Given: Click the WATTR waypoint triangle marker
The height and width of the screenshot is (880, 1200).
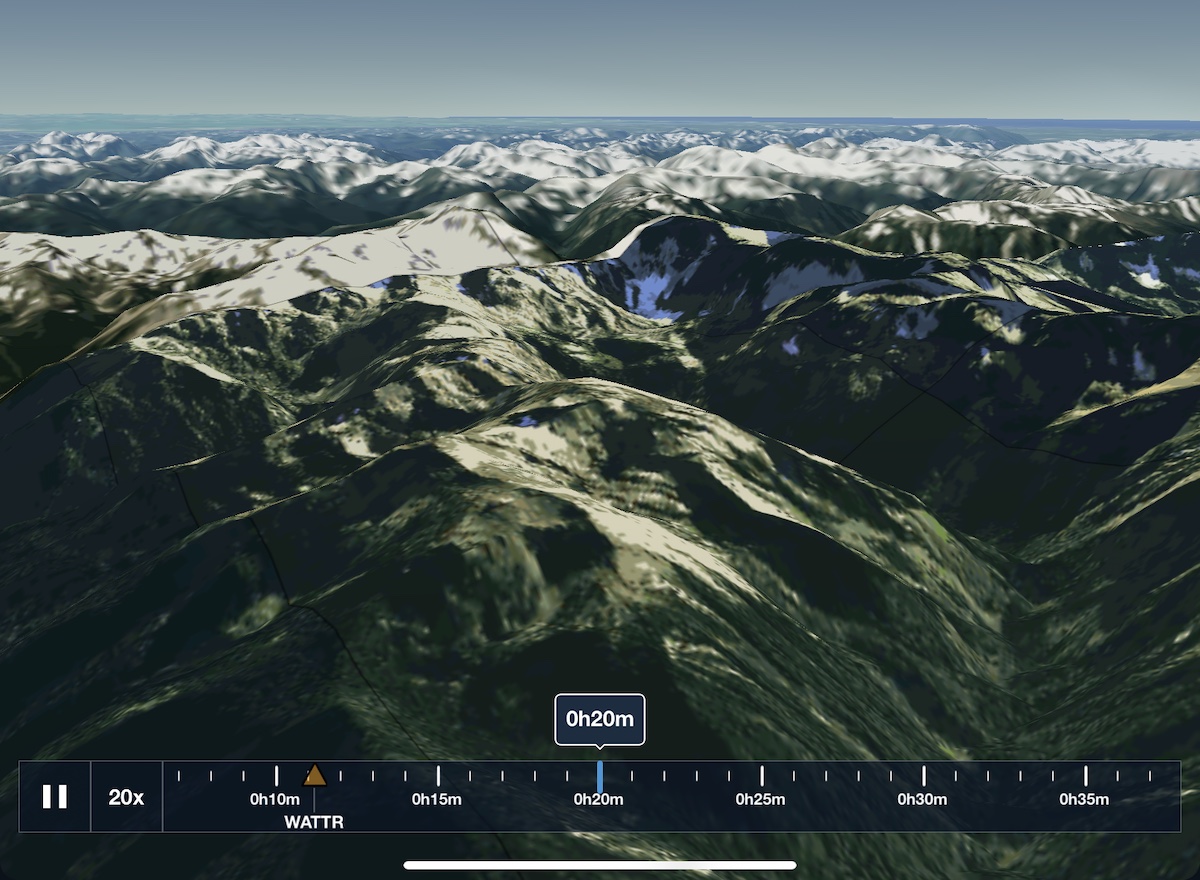Looking at the screenshot, I should (x=315, y=775).
